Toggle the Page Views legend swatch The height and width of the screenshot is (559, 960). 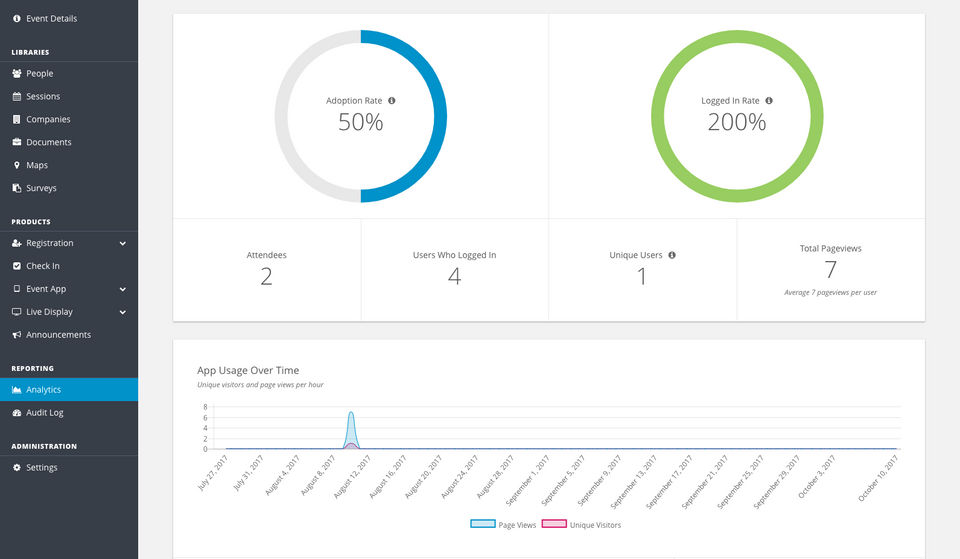[x=482, y=524]
